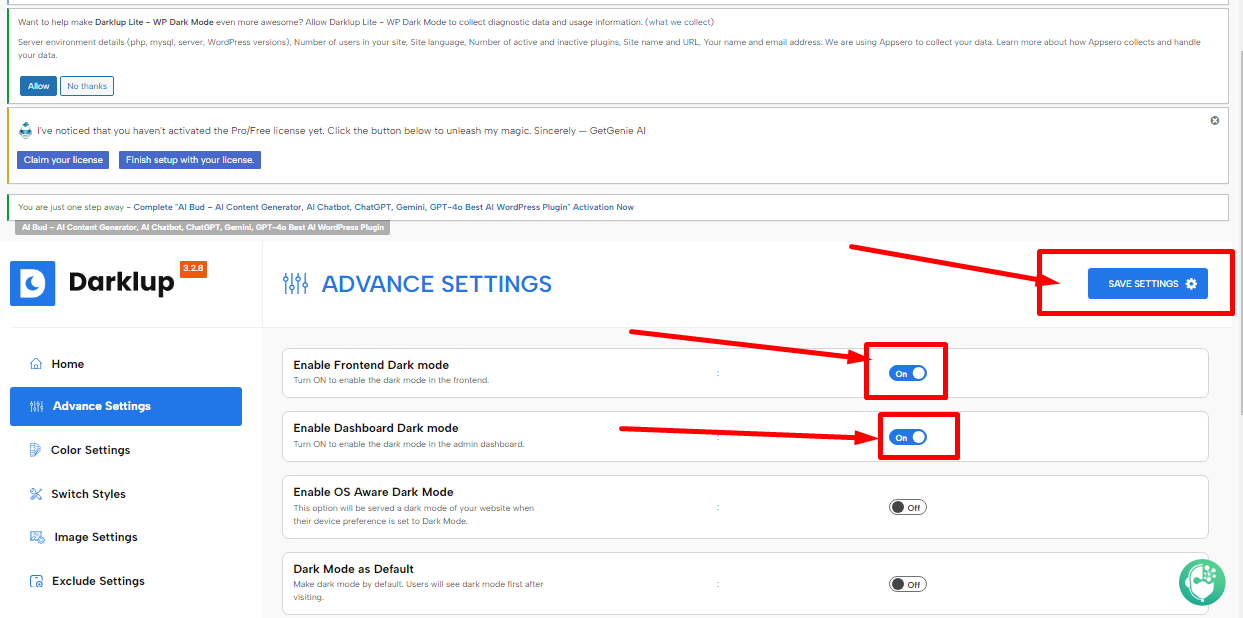Click the Allow button for diagnostics
This screenshot has width=1243, height=618.
[x=39, y=86]
